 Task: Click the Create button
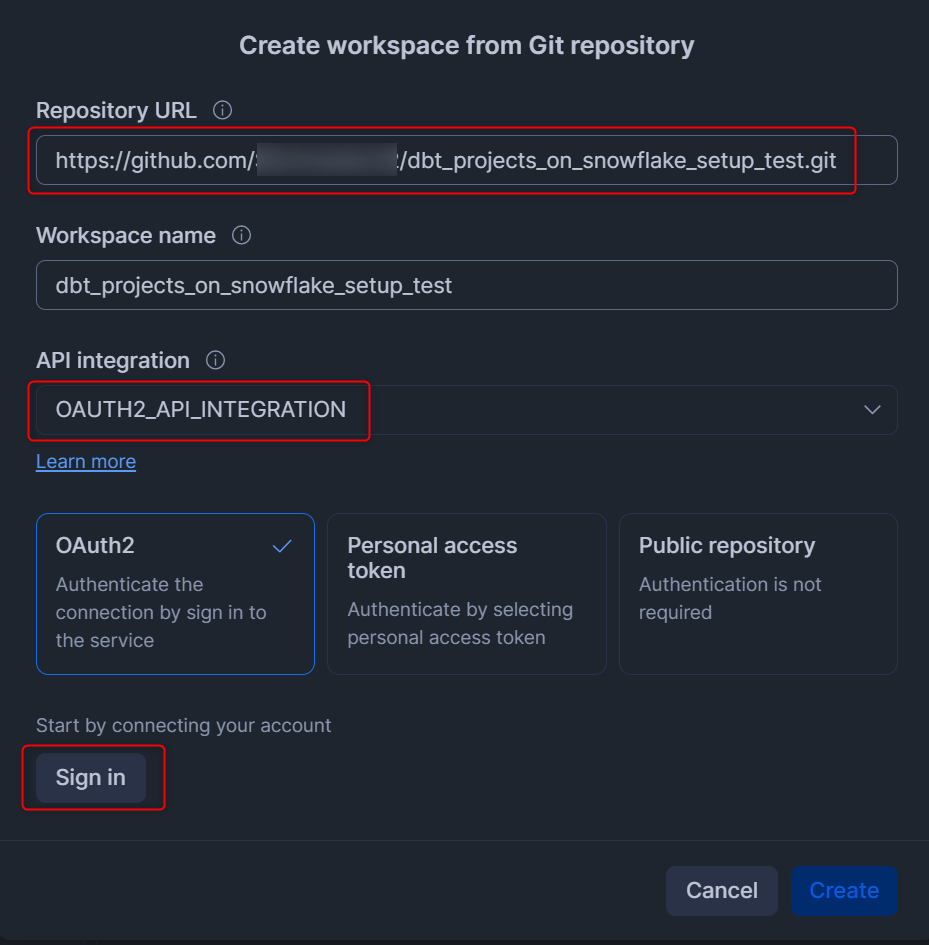tap(844, 891)
